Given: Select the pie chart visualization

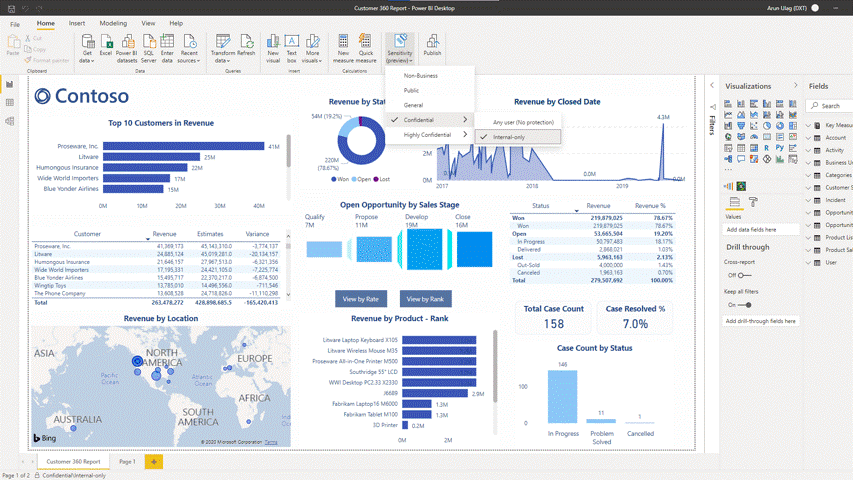Looking at the screenshot, I should (x=767, y=125).
